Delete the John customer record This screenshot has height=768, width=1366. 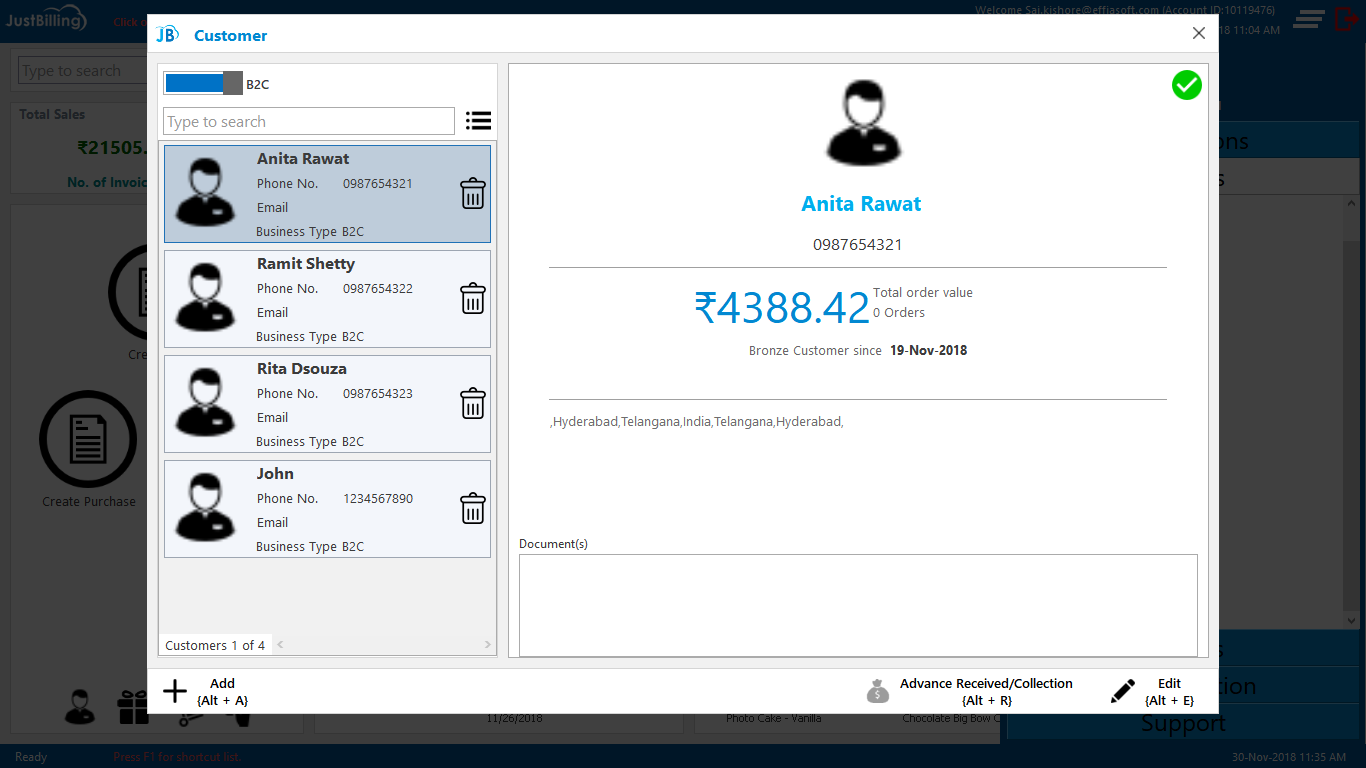(473, 508)
